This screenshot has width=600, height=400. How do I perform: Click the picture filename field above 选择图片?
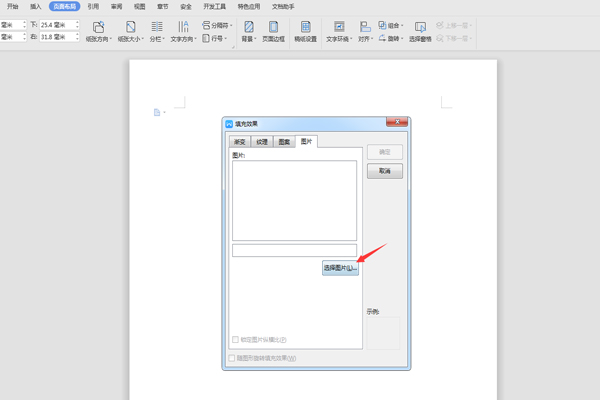[x=294, y=250]
